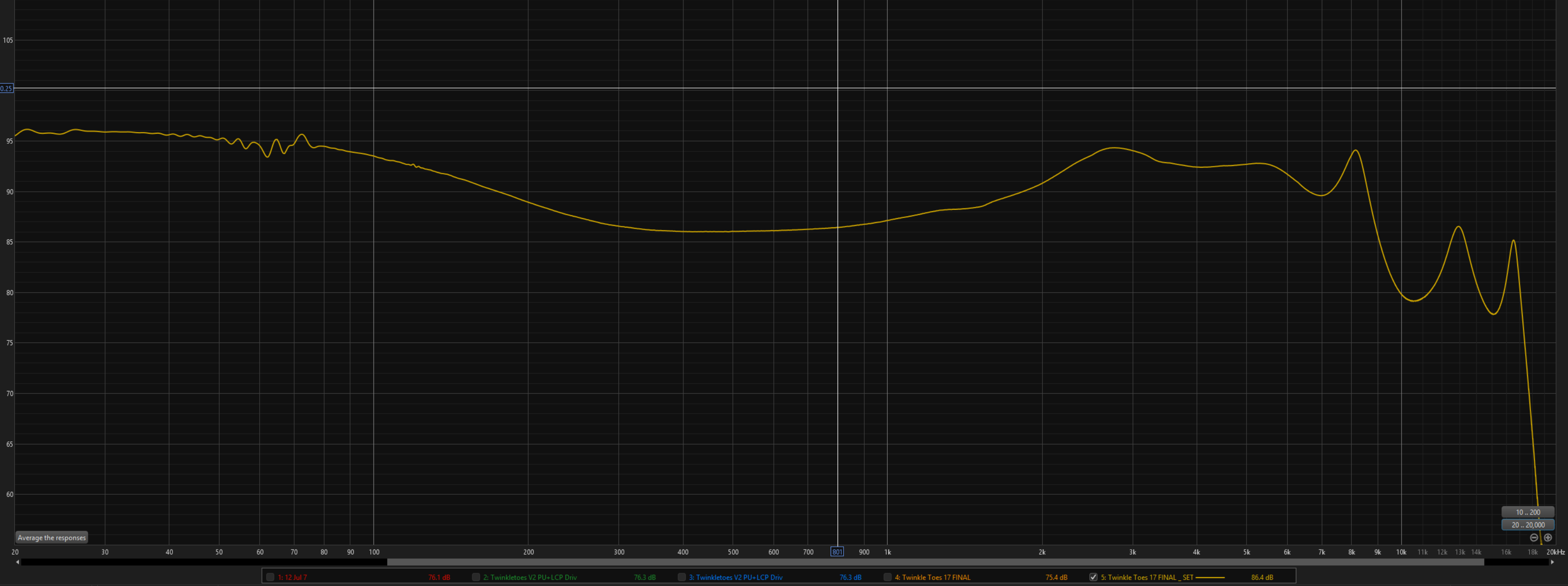The height and width of the screenshot is (586, 1568).
Task: Click the 75.4 dB value for trace 4
Action: 1056,578
